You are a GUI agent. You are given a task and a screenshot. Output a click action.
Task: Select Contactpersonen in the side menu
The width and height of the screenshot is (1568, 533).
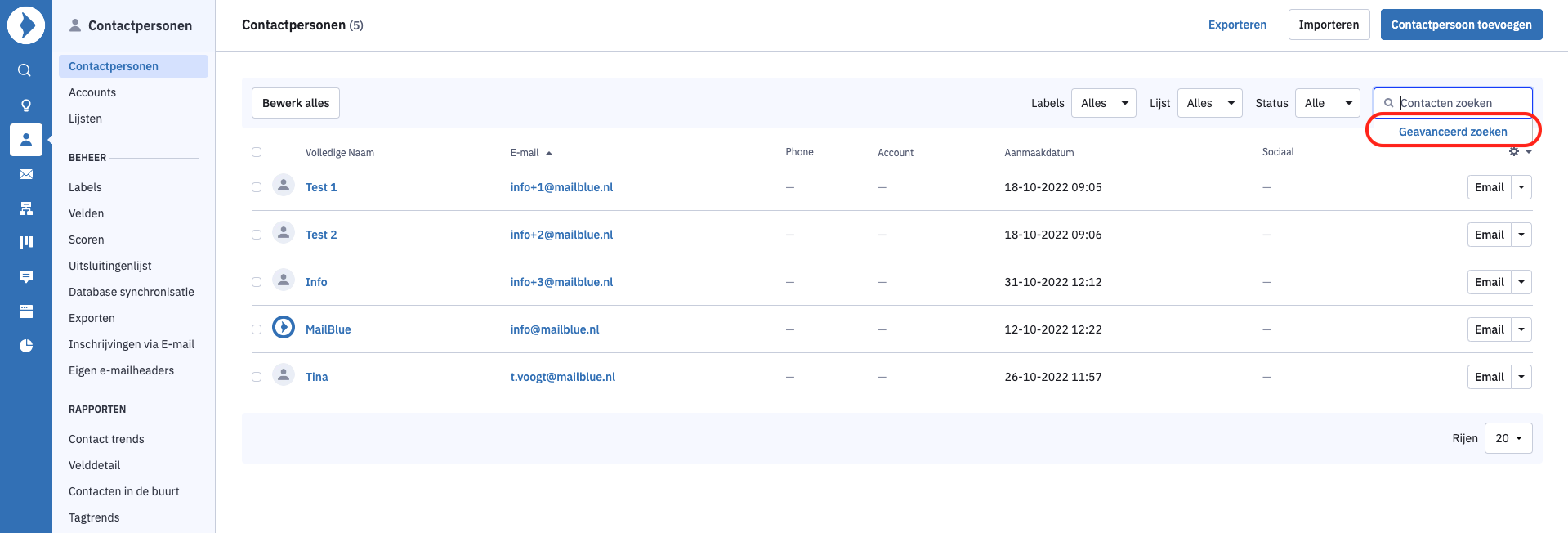[133, 66]
